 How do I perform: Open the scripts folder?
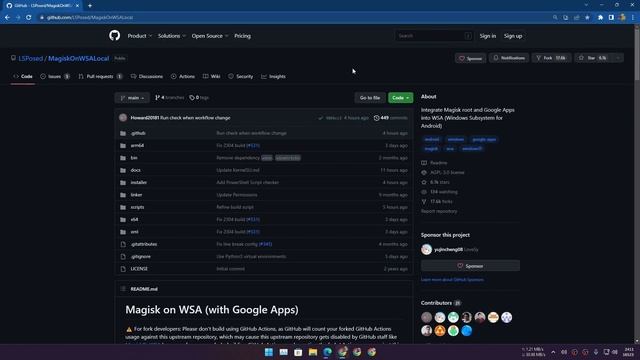click(137, 207)
